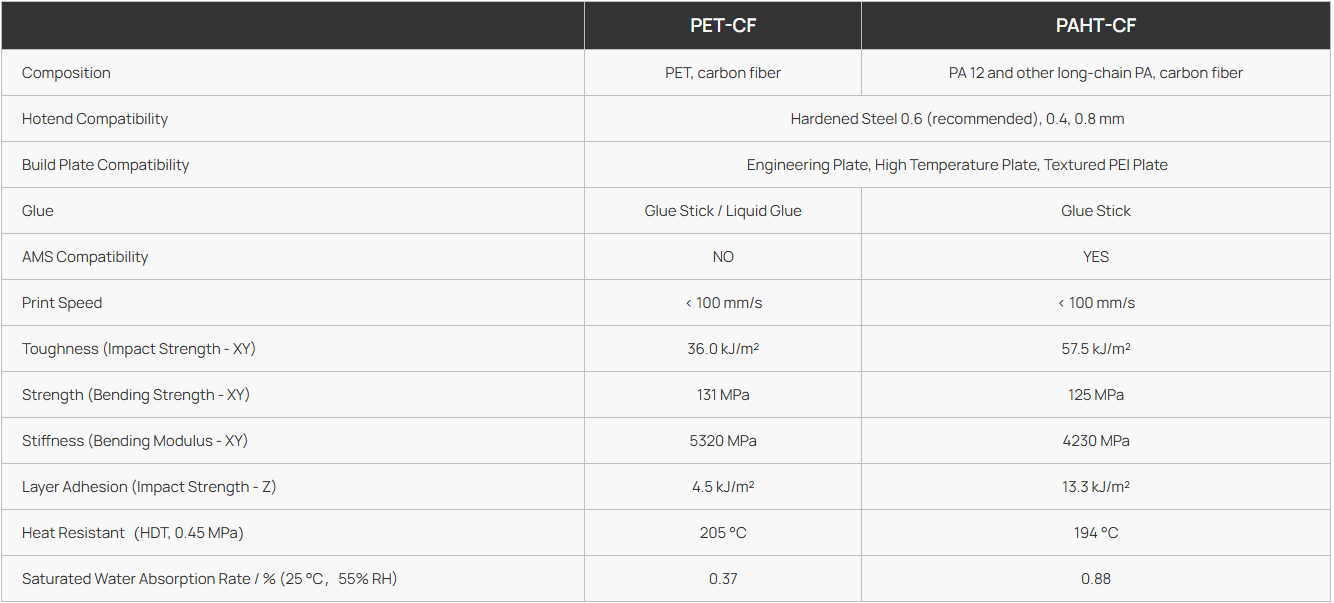Click the Hotend Compatibility row label

point(95,119)
